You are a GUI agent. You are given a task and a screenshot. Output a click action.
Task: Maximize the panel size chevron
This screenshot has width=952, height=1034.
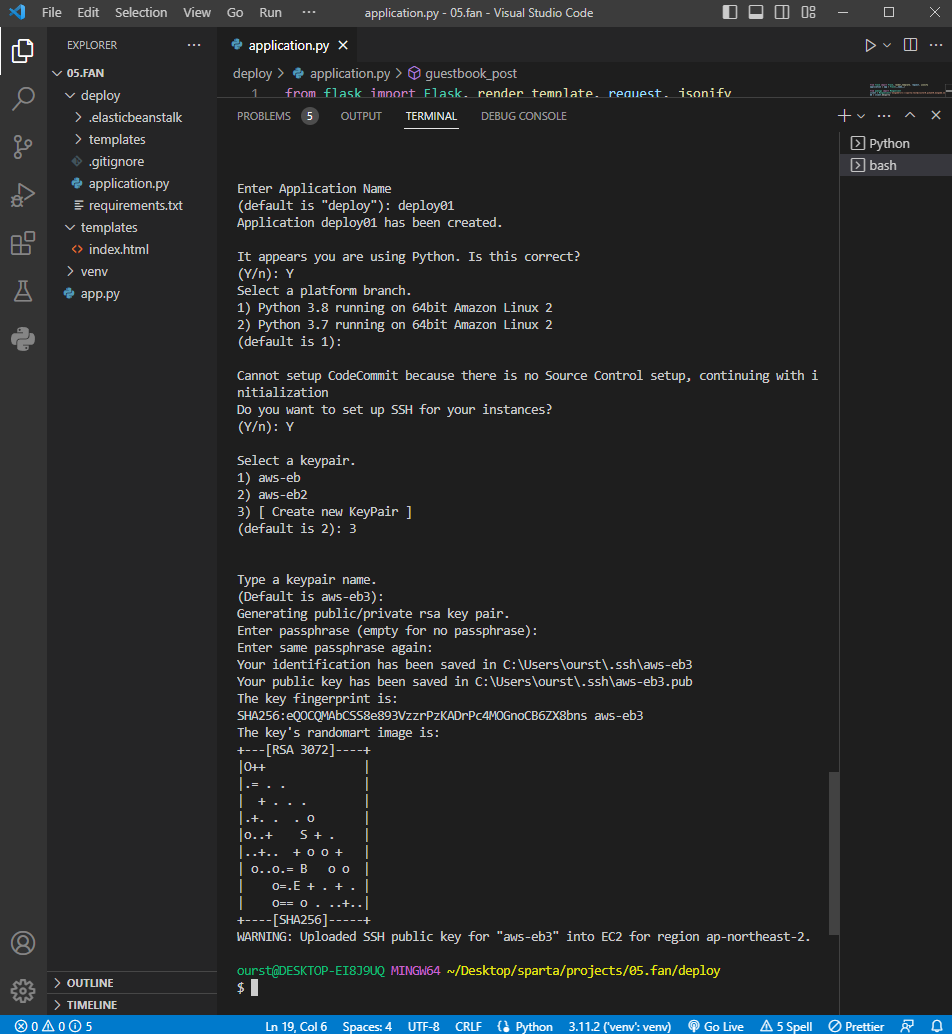pyautogui.click(x=910, y=115)
